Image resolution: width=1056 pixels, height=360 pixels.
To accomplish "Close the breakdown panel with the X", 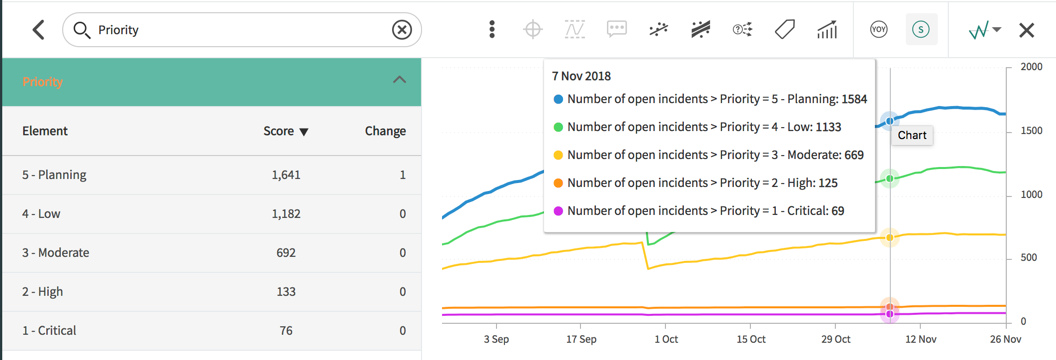I will (1026, 30).
